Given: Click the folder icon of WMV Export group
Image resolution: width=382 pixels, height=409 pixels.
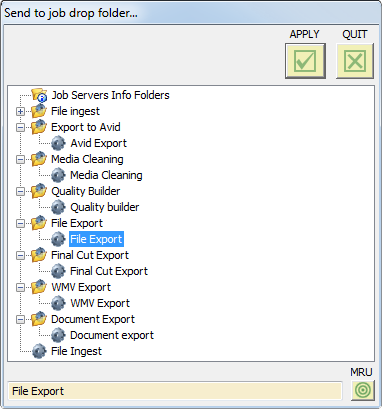Looking at the screenshot, I should [39, 287].
